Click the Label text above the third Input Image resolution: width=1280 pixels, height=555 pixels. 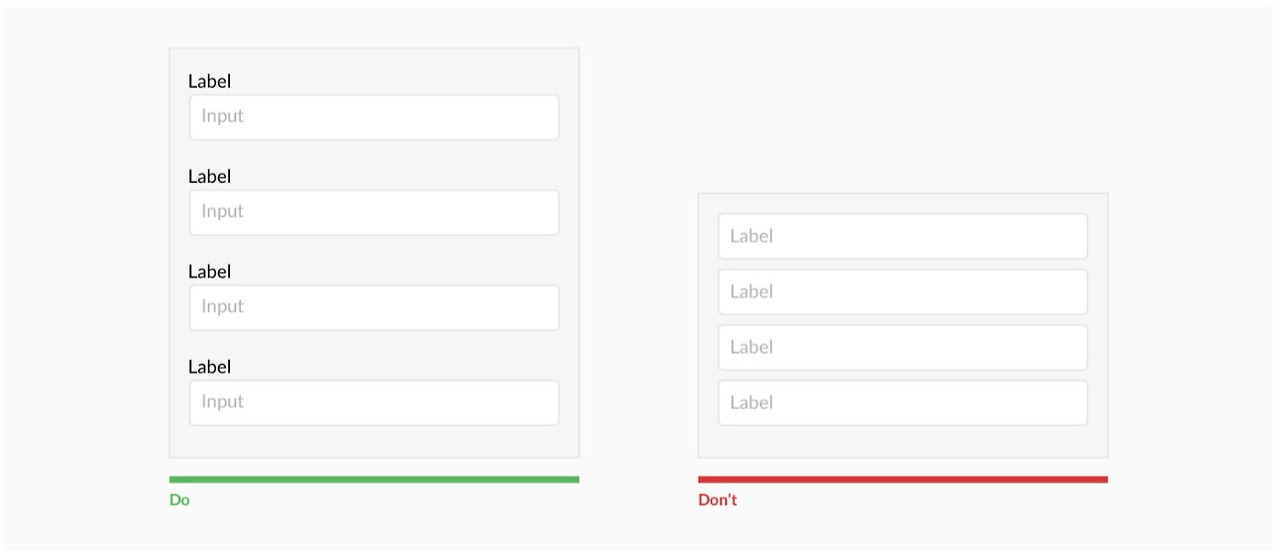click(209, 271)
